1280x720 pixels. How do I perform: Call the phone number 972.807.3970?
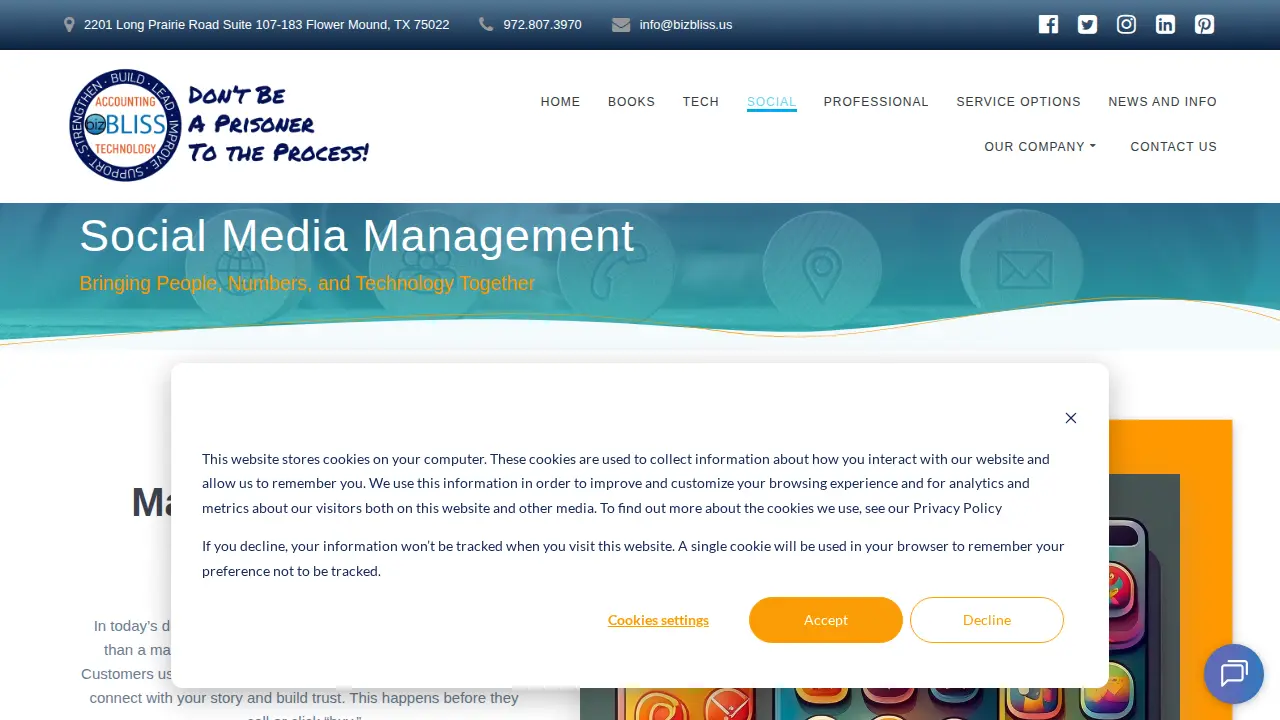542,24
